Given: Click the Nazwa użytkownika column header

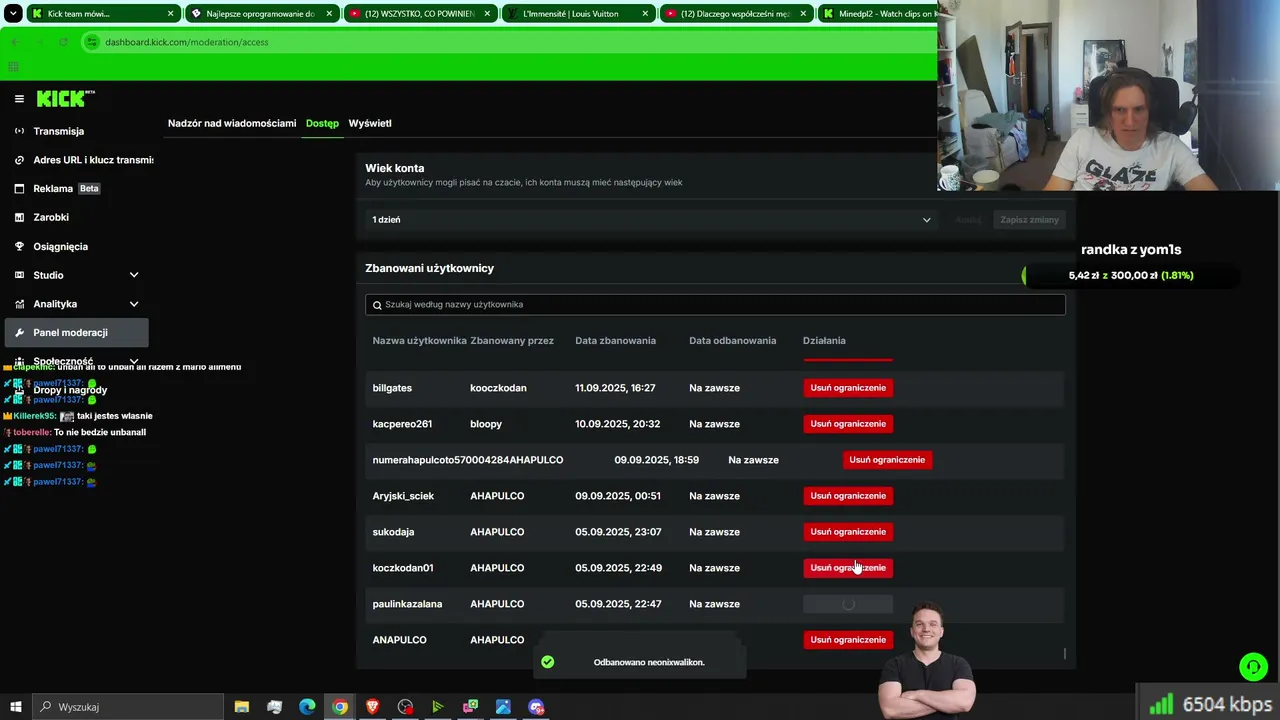Looking at the screenshot, I should tap(420, 341).
